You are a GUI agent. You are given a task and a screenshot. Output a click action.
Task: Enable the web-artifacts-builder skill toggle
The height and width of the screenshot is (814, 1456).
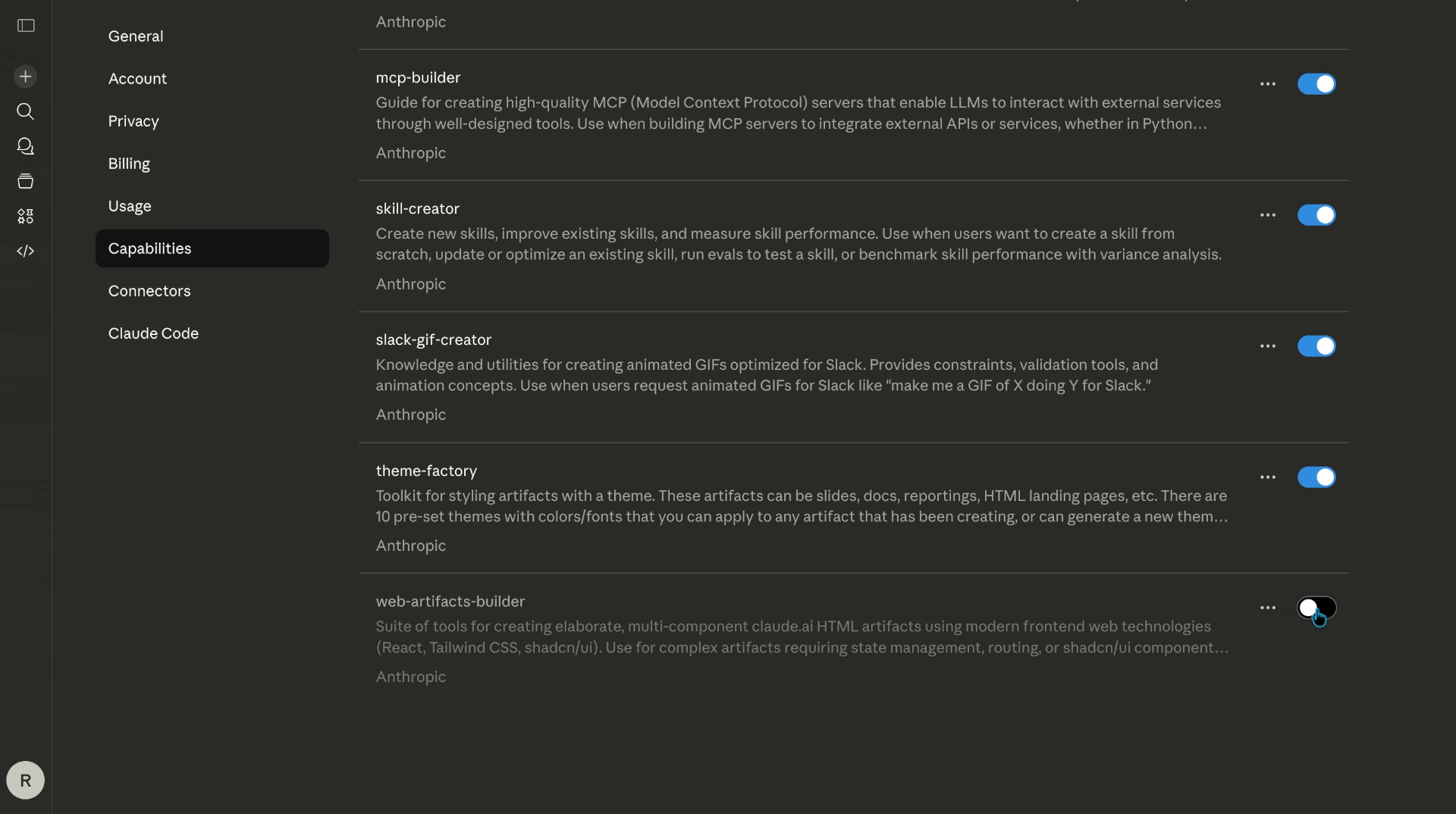coord(1316,608)
